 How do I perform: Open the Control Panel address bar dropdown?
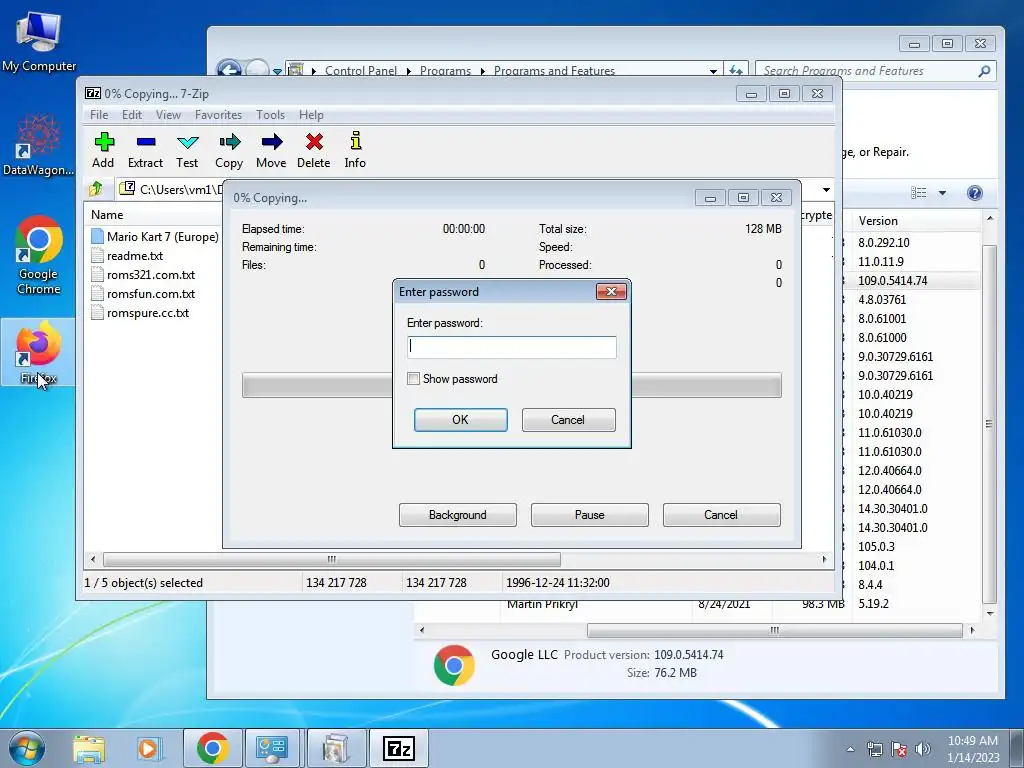(x=713, y=71)
